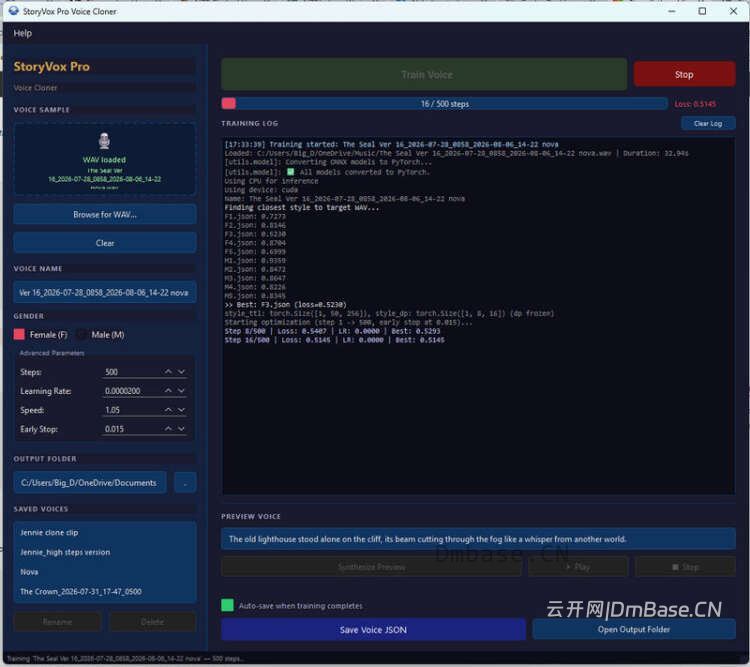Screen dimensions: 750x667
Task: Click the Train Voice button
Action: point(424,75)
